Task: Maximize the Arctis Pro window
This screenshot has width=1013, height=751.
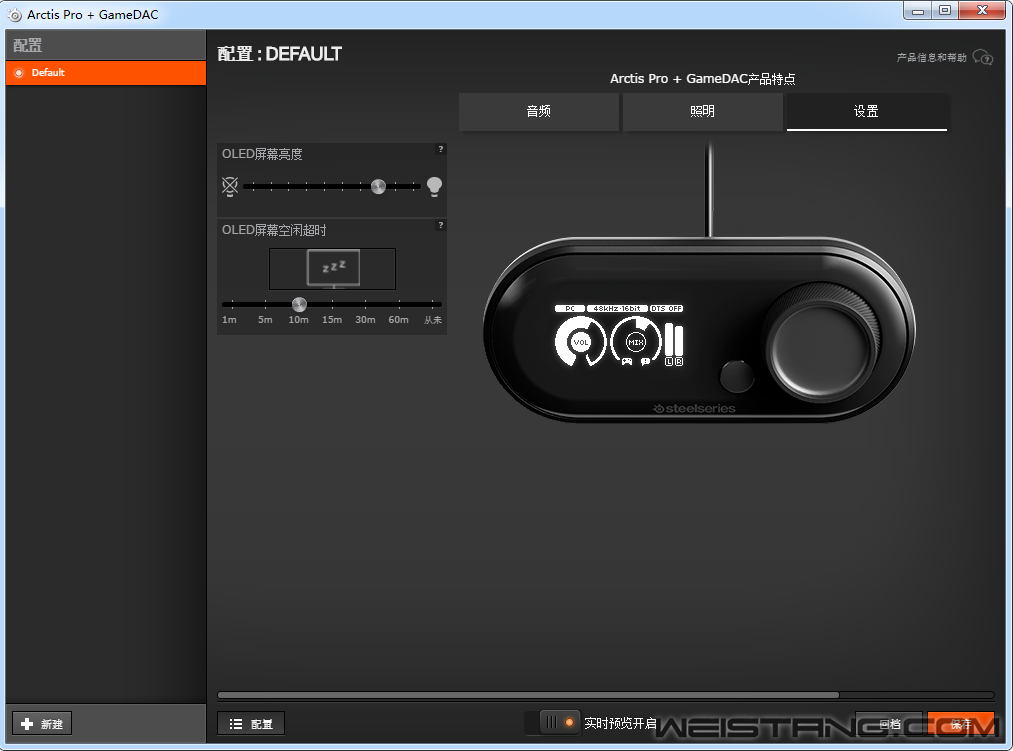Action: [x=945, y=11]
